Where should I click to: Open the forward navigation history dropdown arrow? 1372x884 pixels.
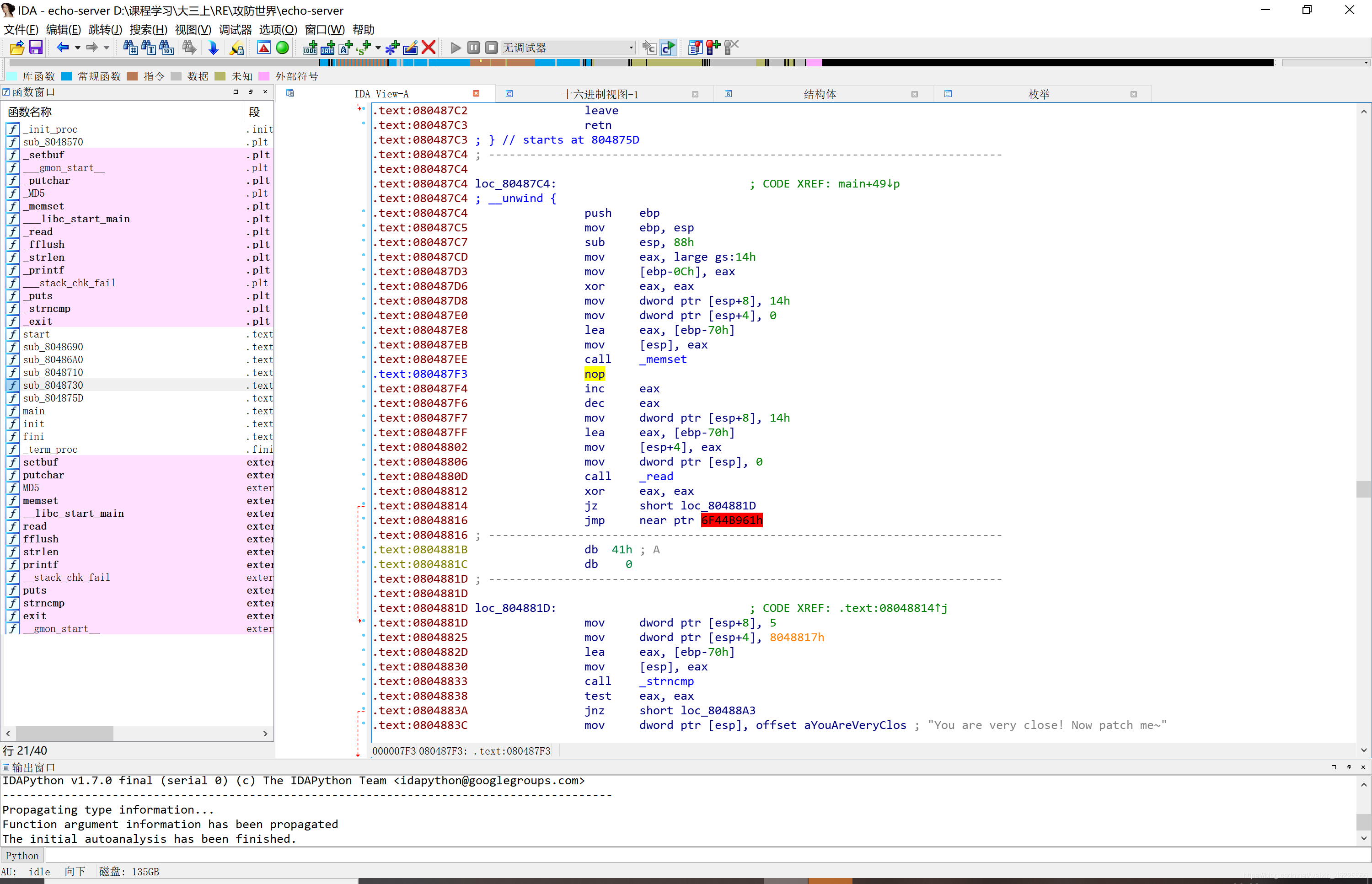tap(107, 48)
